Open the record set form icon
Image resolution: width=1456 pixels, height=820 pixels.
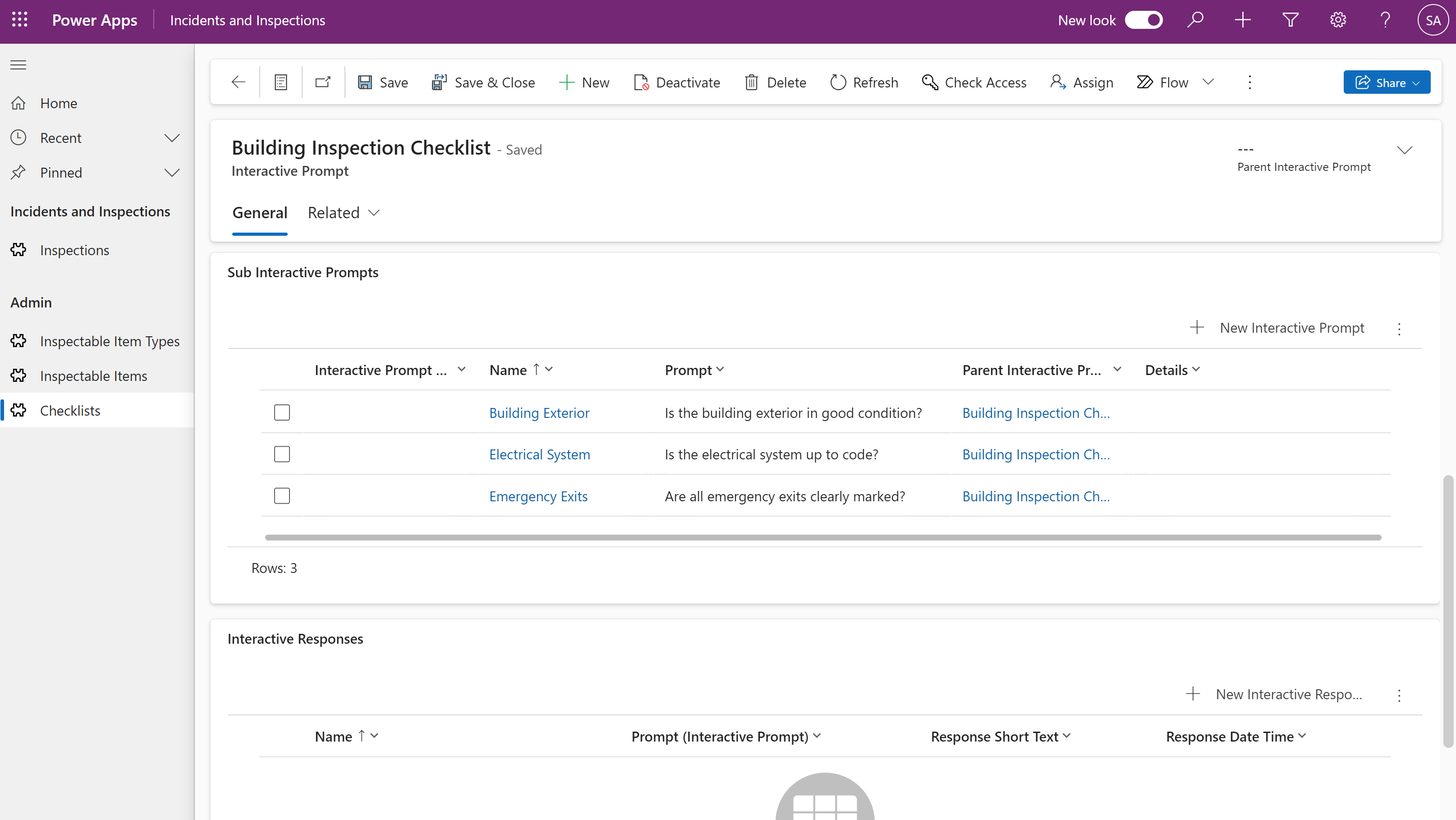(x=281, y=82)
